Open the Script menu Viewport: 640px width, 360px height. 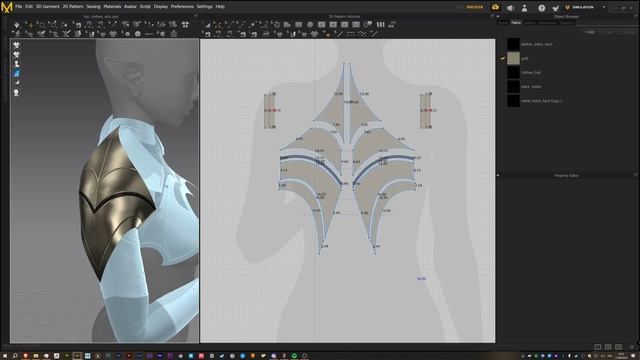click(x=145, y=7)
